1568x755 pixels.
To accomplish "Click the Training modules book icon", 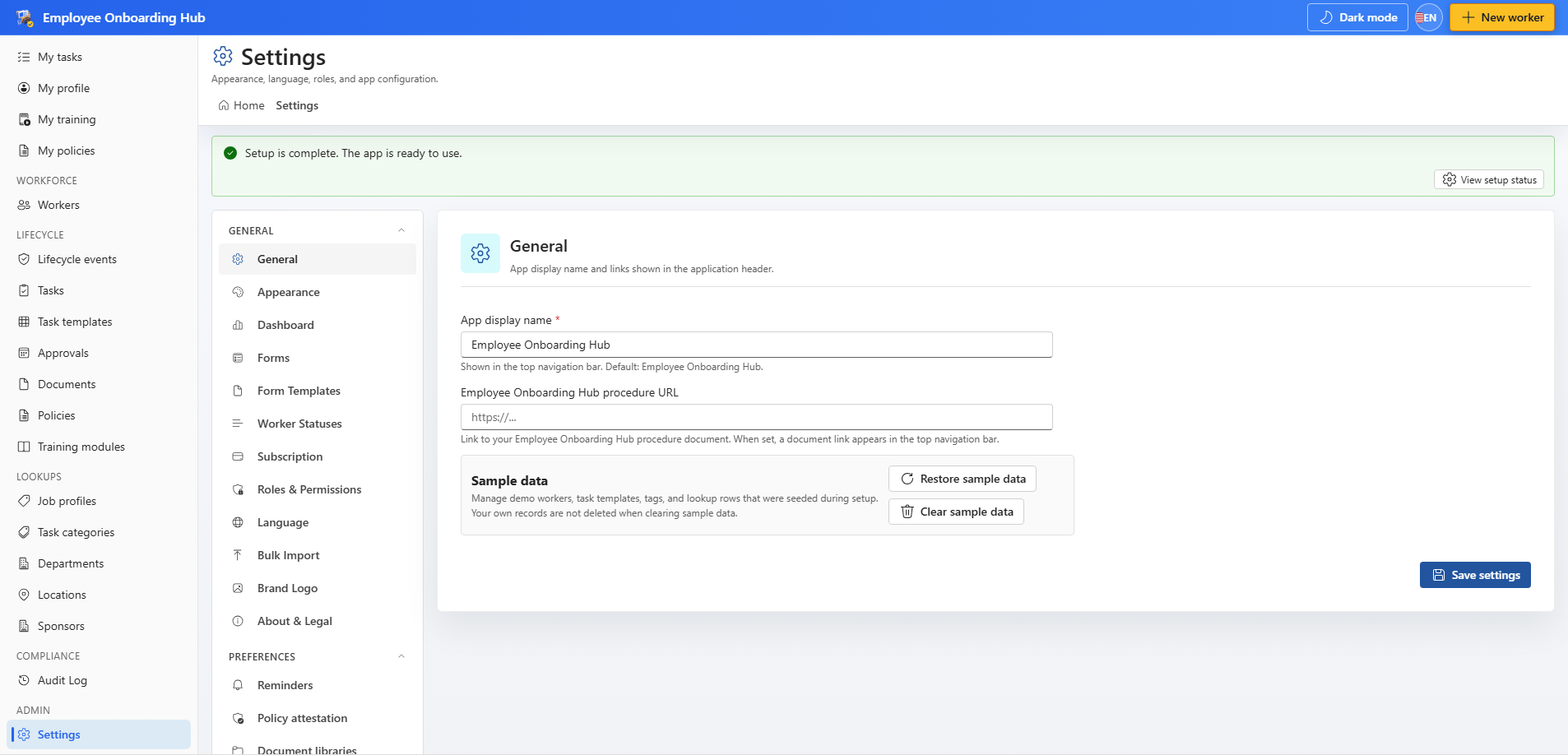I will coord(24,447).
